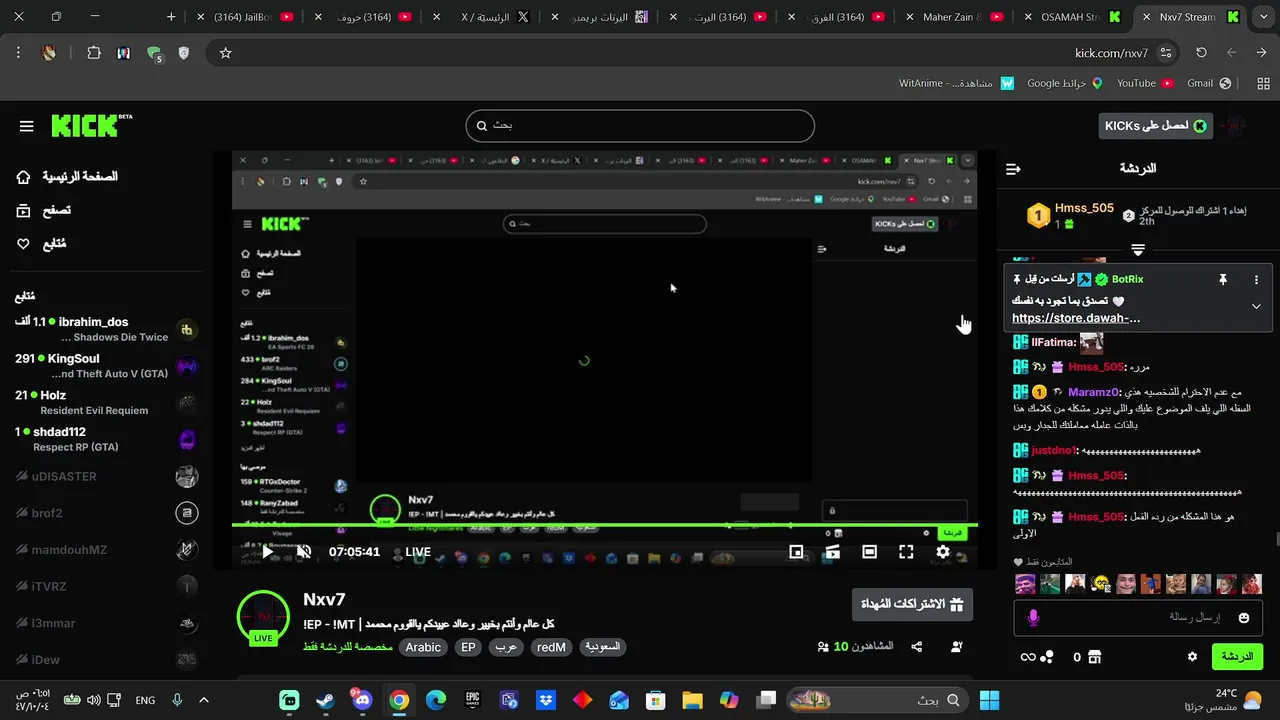Screen dimensions: 1280x720
Task: Play the Nxv7 stream
Action: (267, 552)
